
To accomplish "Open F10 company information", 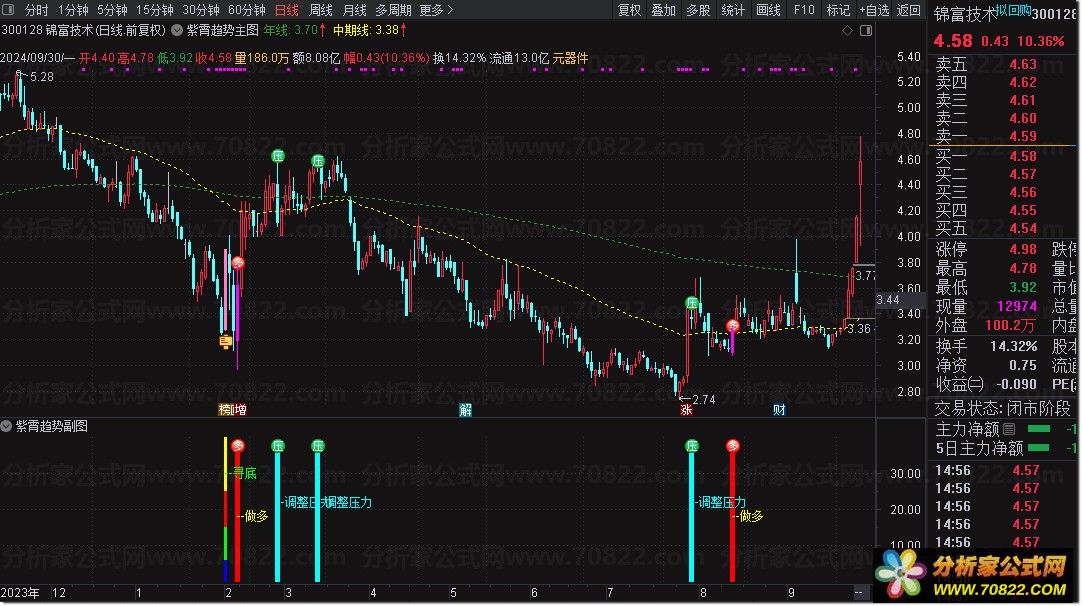I will click(804, 10).
